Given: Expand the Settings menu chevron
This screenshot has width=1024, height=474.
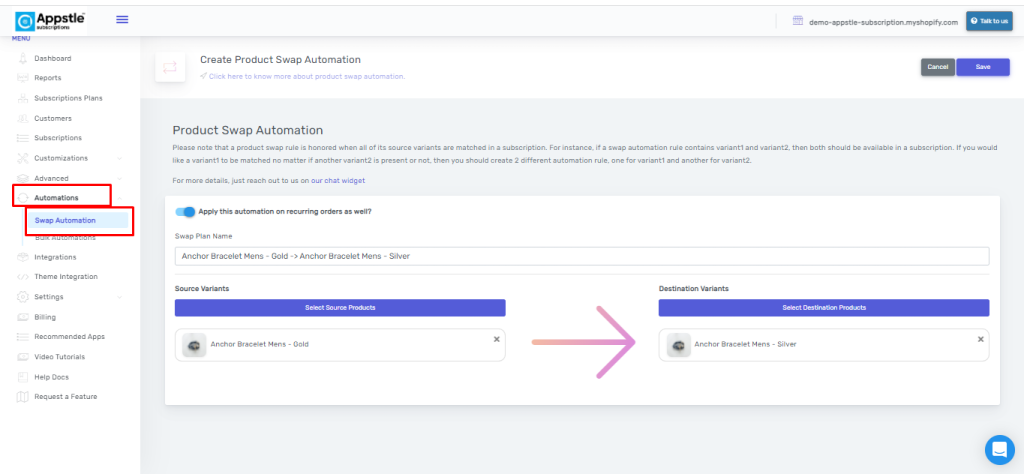Looking at the screenshot, I should point(120,297).
